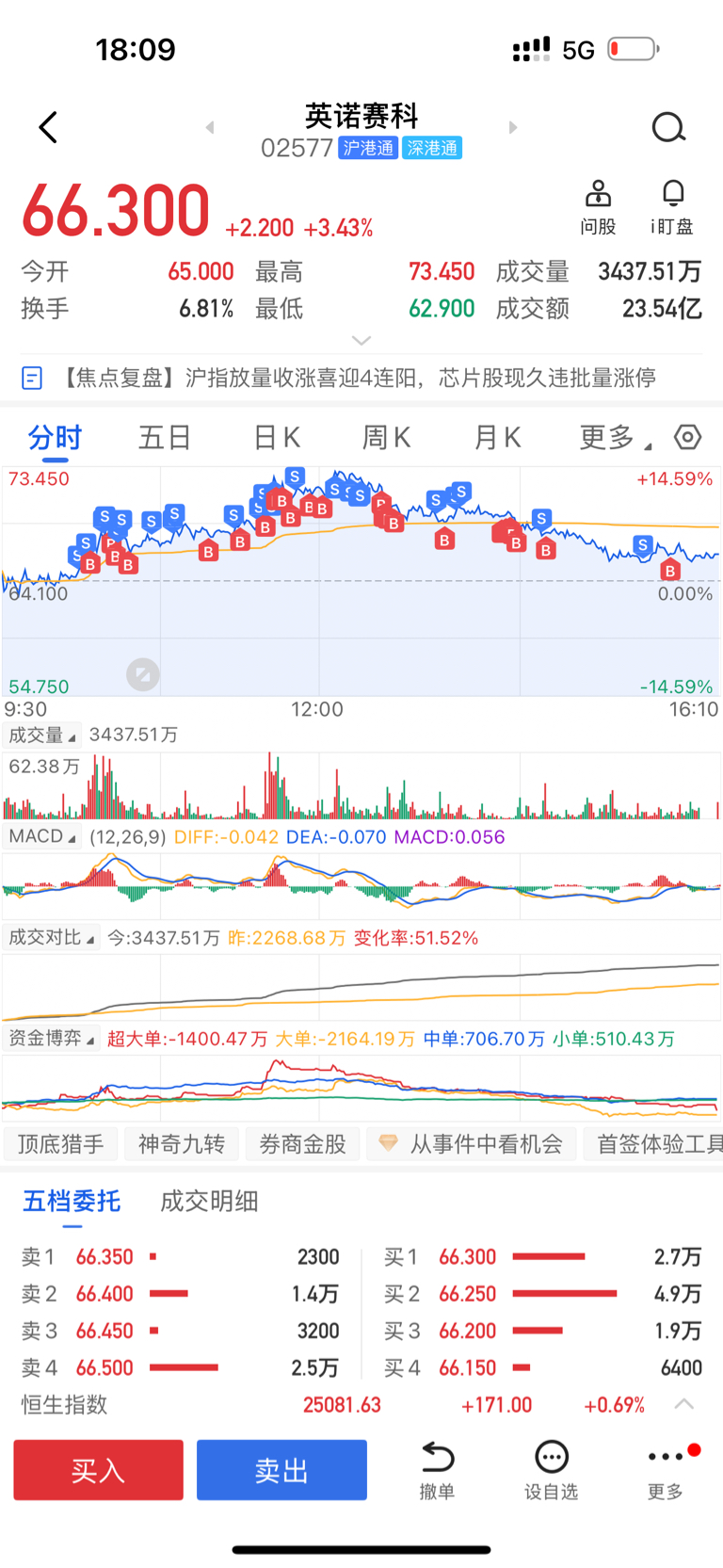Tap the 恒生指数 25081.63 value
The height and width of the screenshot is (1568, 723).
342,1405
